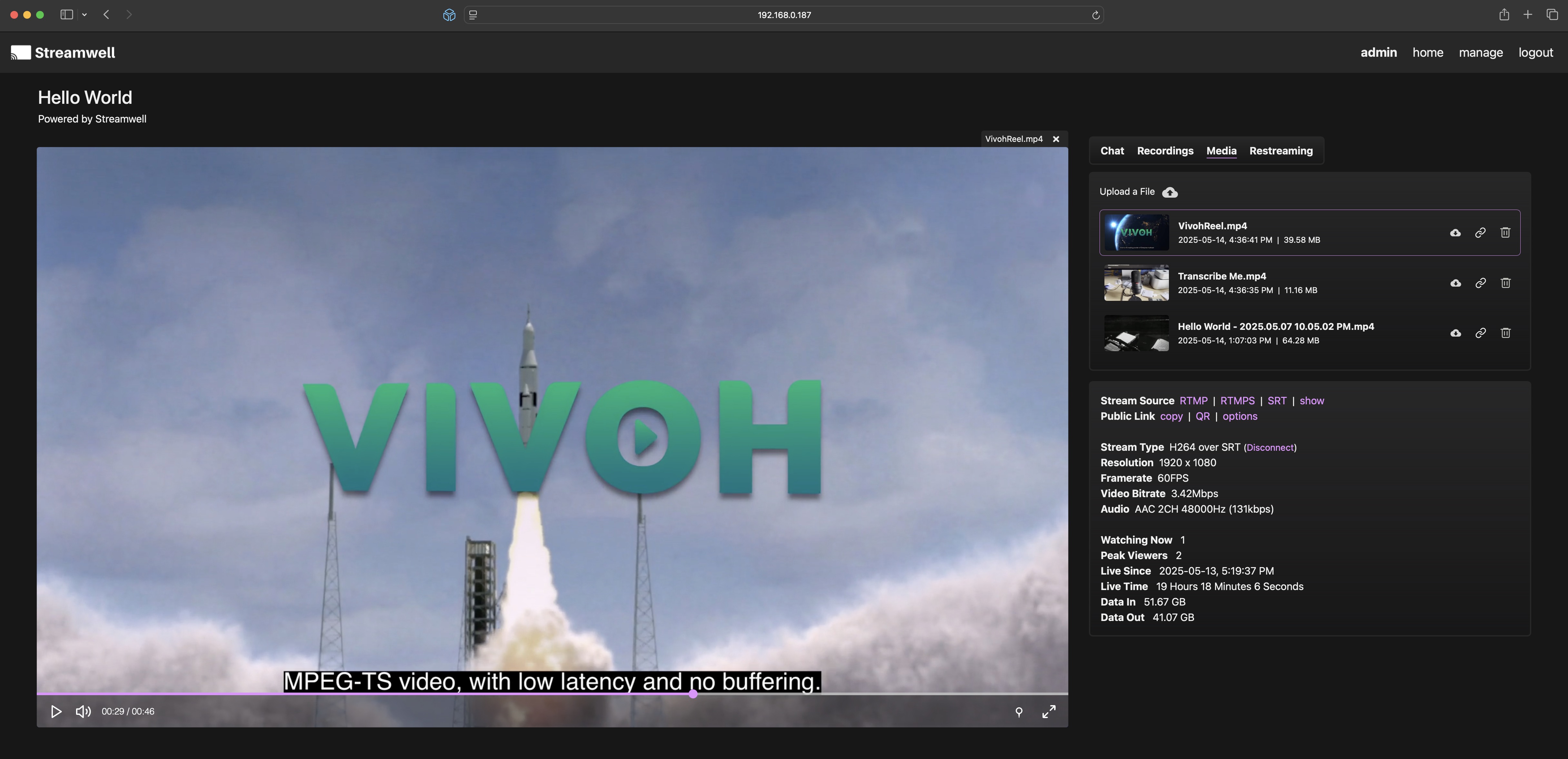
Task: Copy link for VivohReel.mp4
Action: tap(1480, 232)
